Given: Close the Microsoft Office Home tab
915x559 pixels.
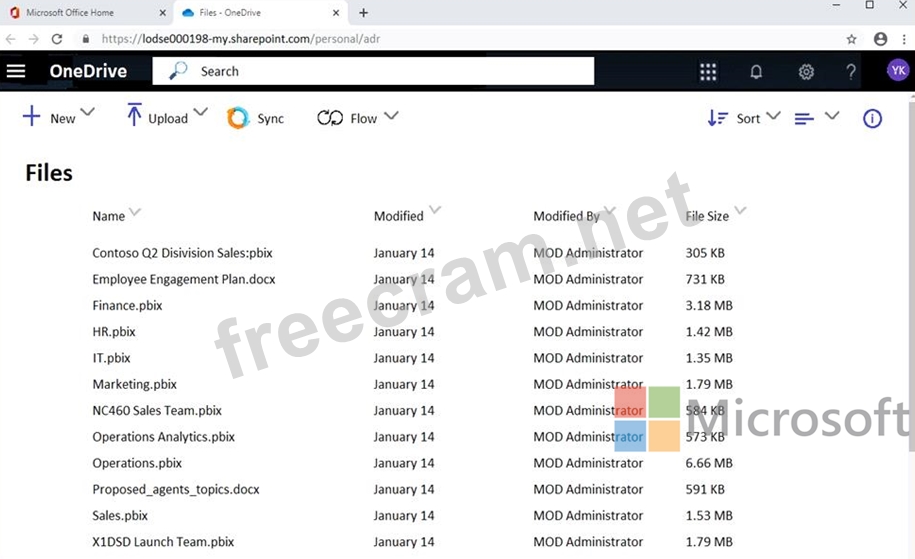Looking at the screenshot, I should pos(162,12).
